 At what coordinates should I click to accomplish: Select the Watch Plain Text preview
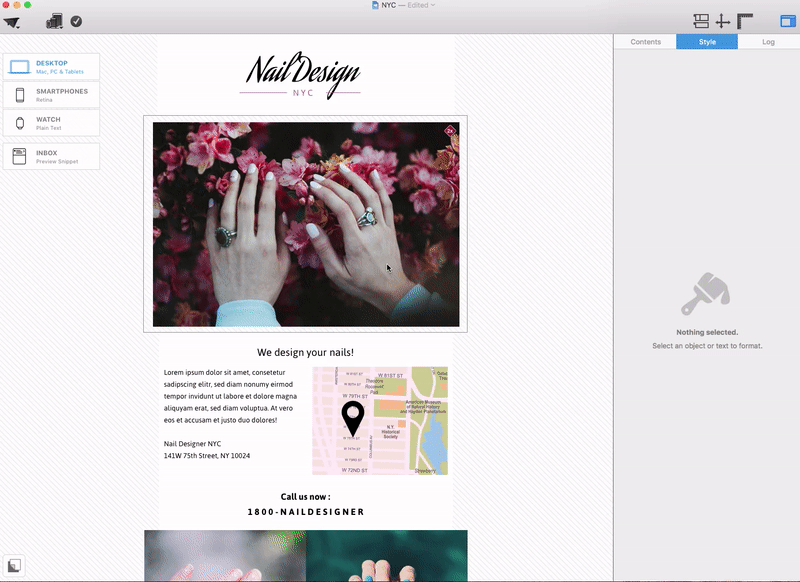(x=52, y=123)
